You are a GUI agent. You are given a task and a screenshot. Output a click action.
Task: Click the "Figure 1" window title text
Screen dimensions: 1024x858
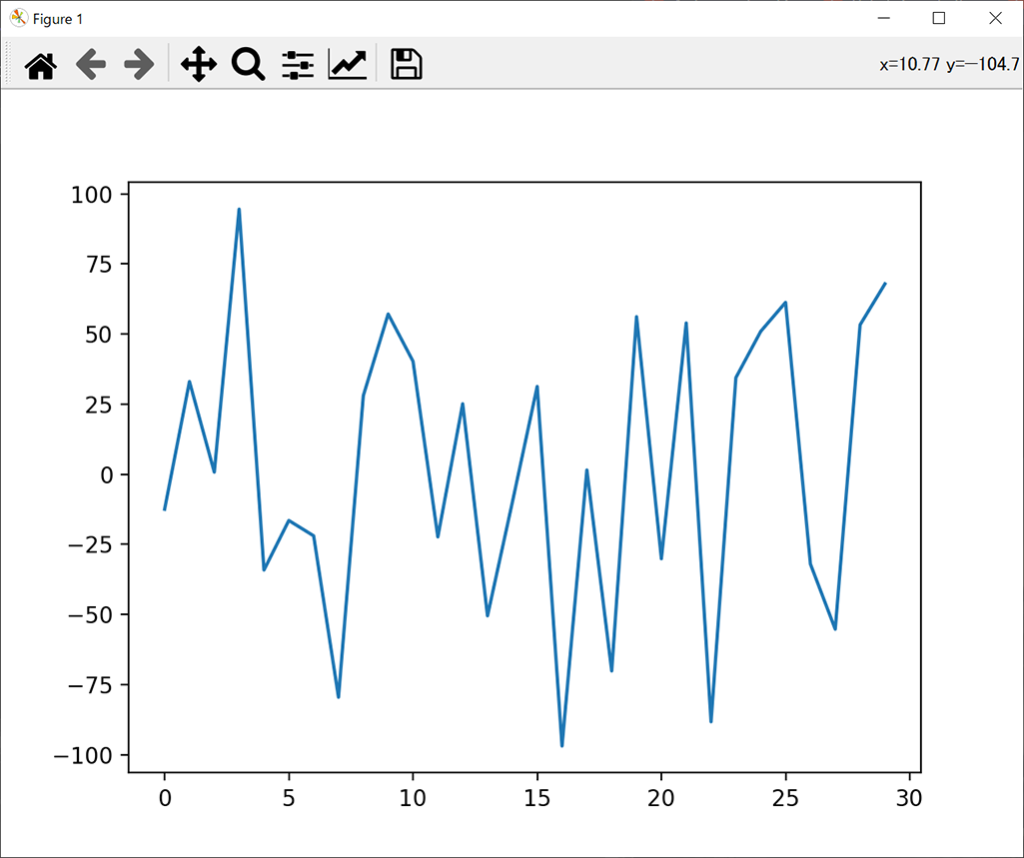click(58, 19)
